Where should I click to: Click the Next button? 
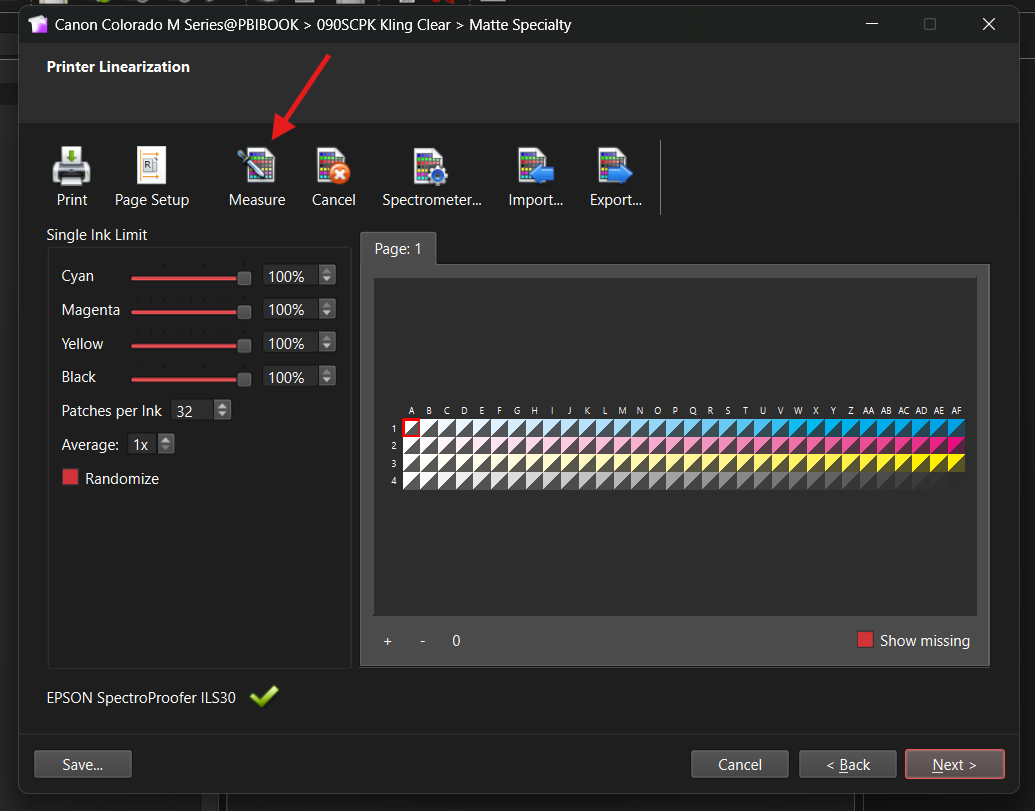(x=954, y=764)
